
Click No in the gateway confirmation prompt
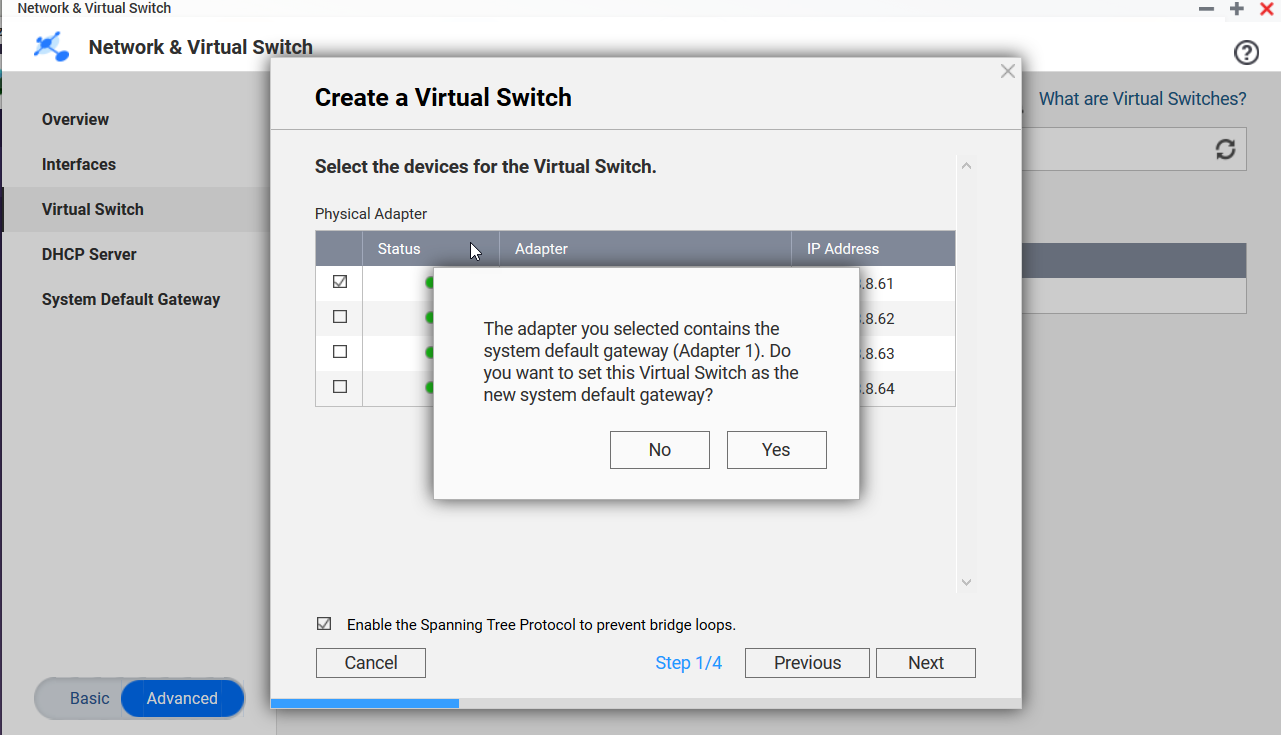(x=659, y=449)
